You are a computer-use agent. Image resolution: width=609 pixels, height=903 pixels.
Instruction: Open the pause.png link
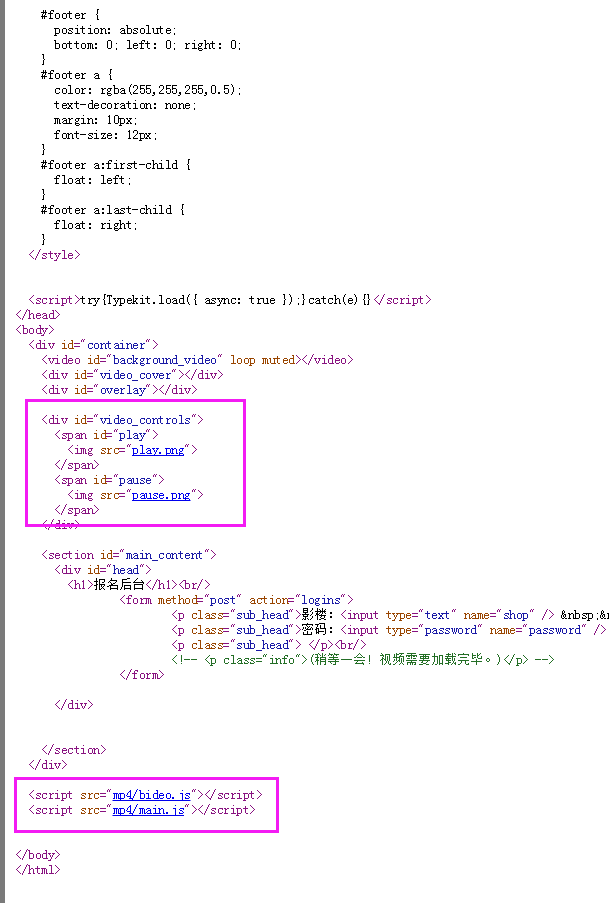coord(161,495)
